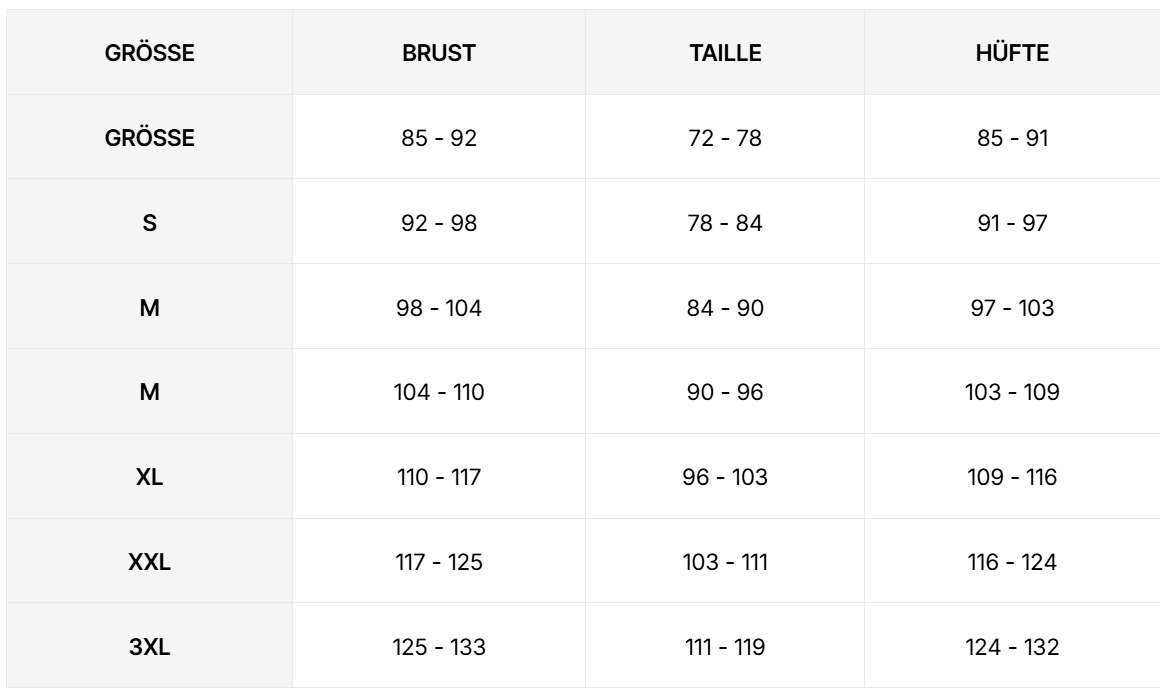Screen dimensions: 1170x692
Task: Select the 109 - 116 hip cell
Action: tap(1014, 477)
